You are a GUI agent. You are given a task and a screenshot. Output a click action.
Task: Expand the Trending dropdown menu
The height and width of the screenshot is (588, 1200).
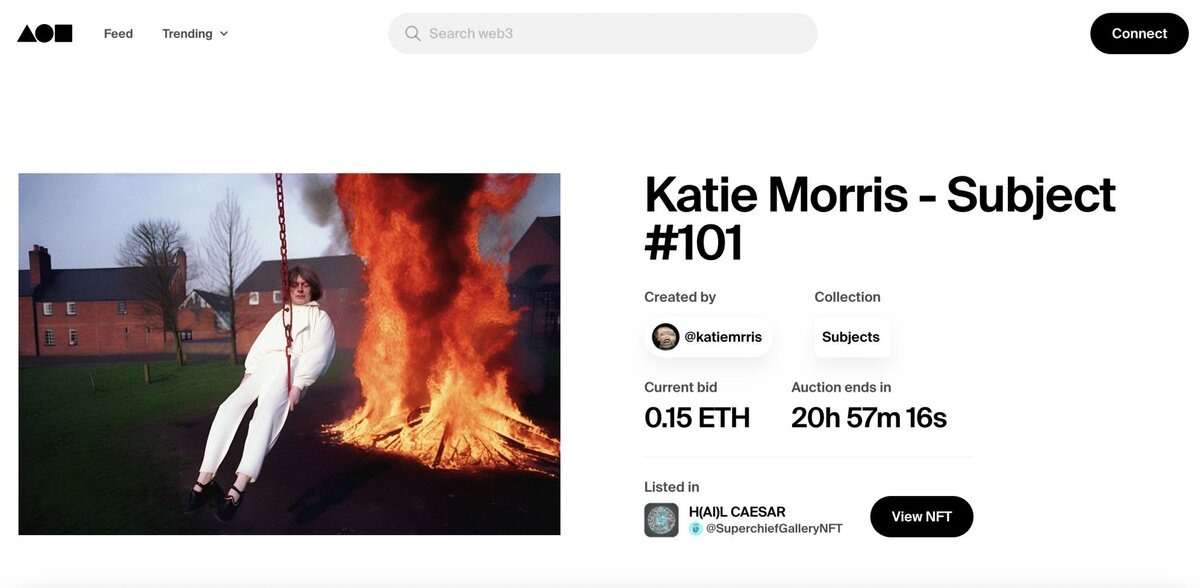(x=195, y=33)
